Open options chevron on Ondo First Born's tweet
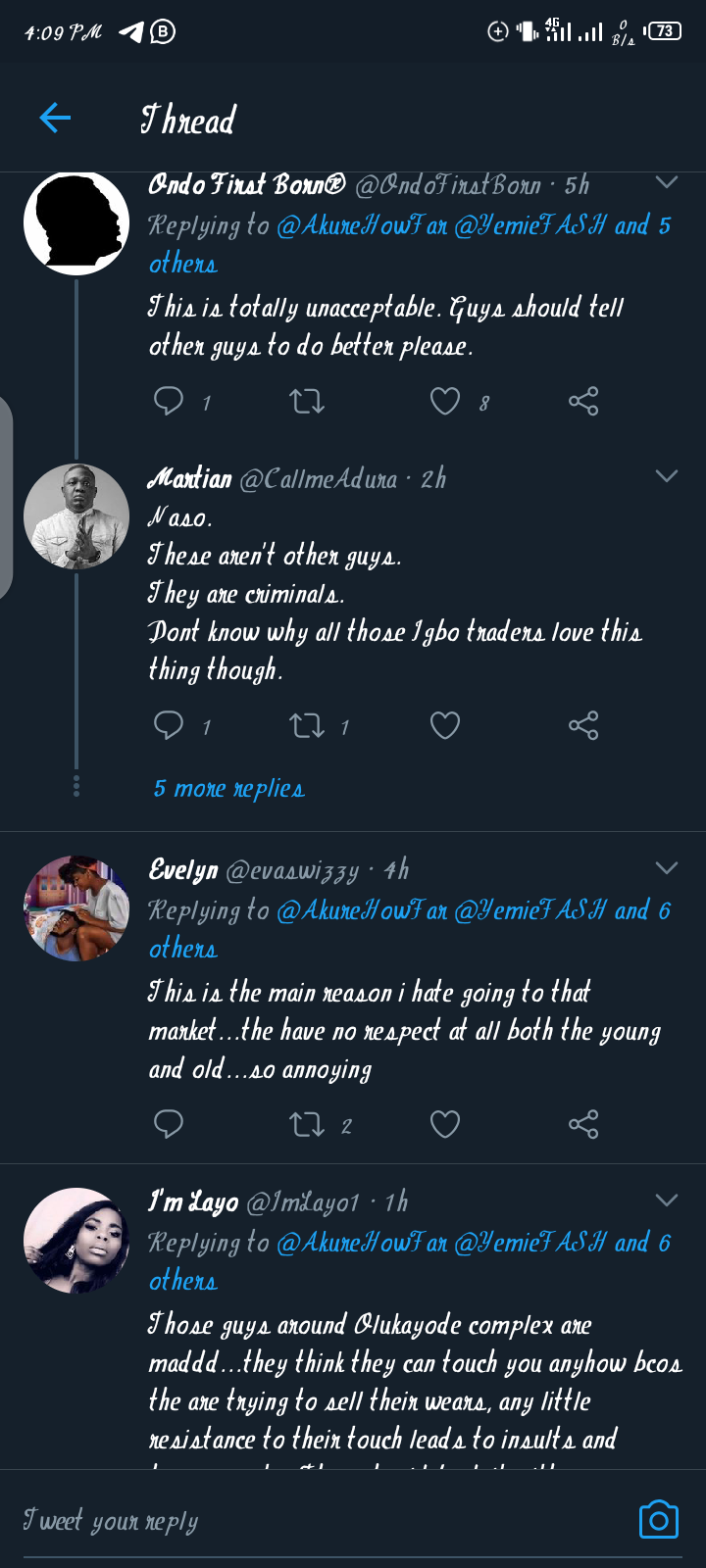Screen dimensions: 706x1568 (667, 182)
